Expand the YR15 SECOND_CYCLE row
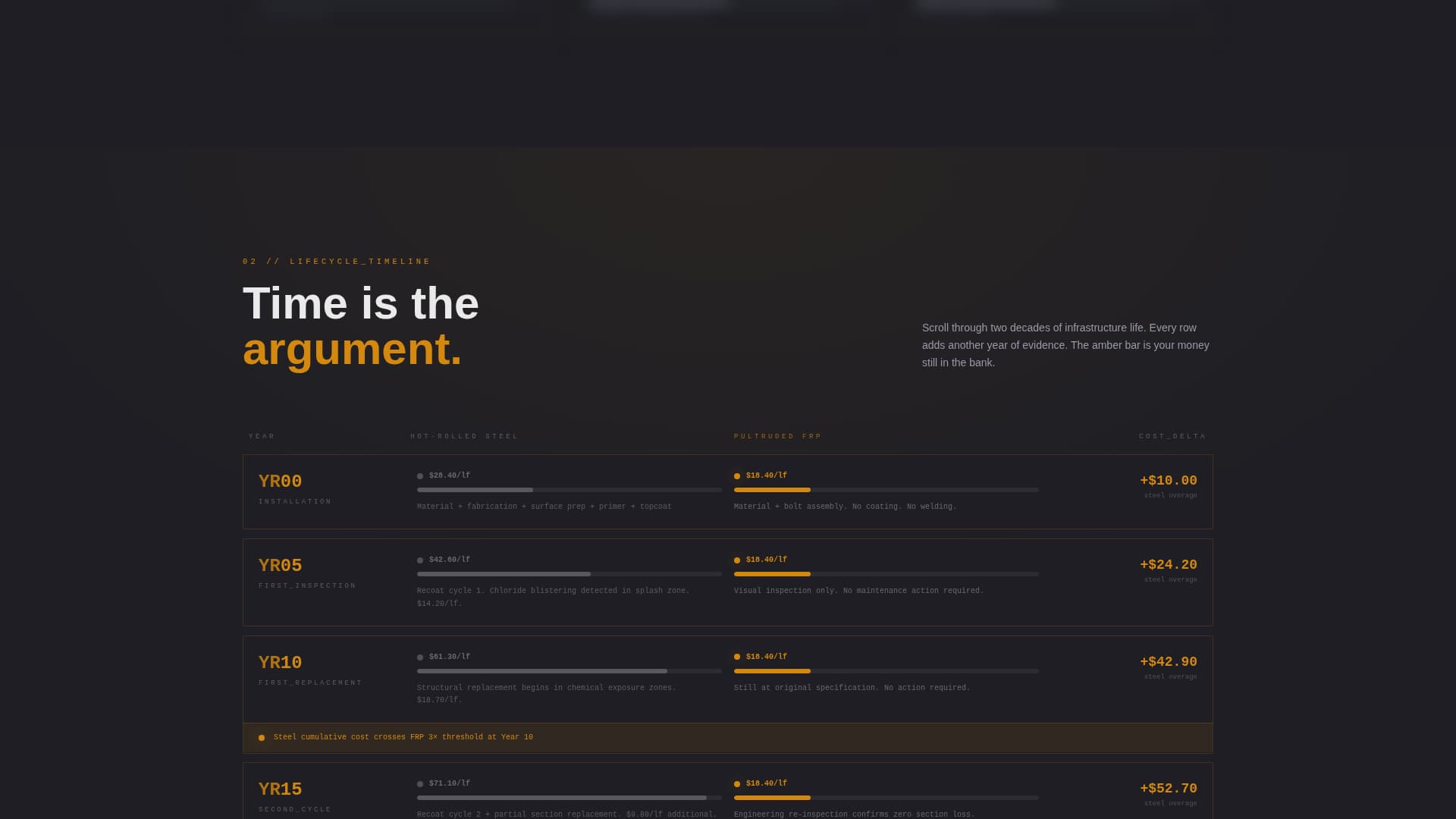The height and width of the screenshot is (819, 1456). (728, 789)
